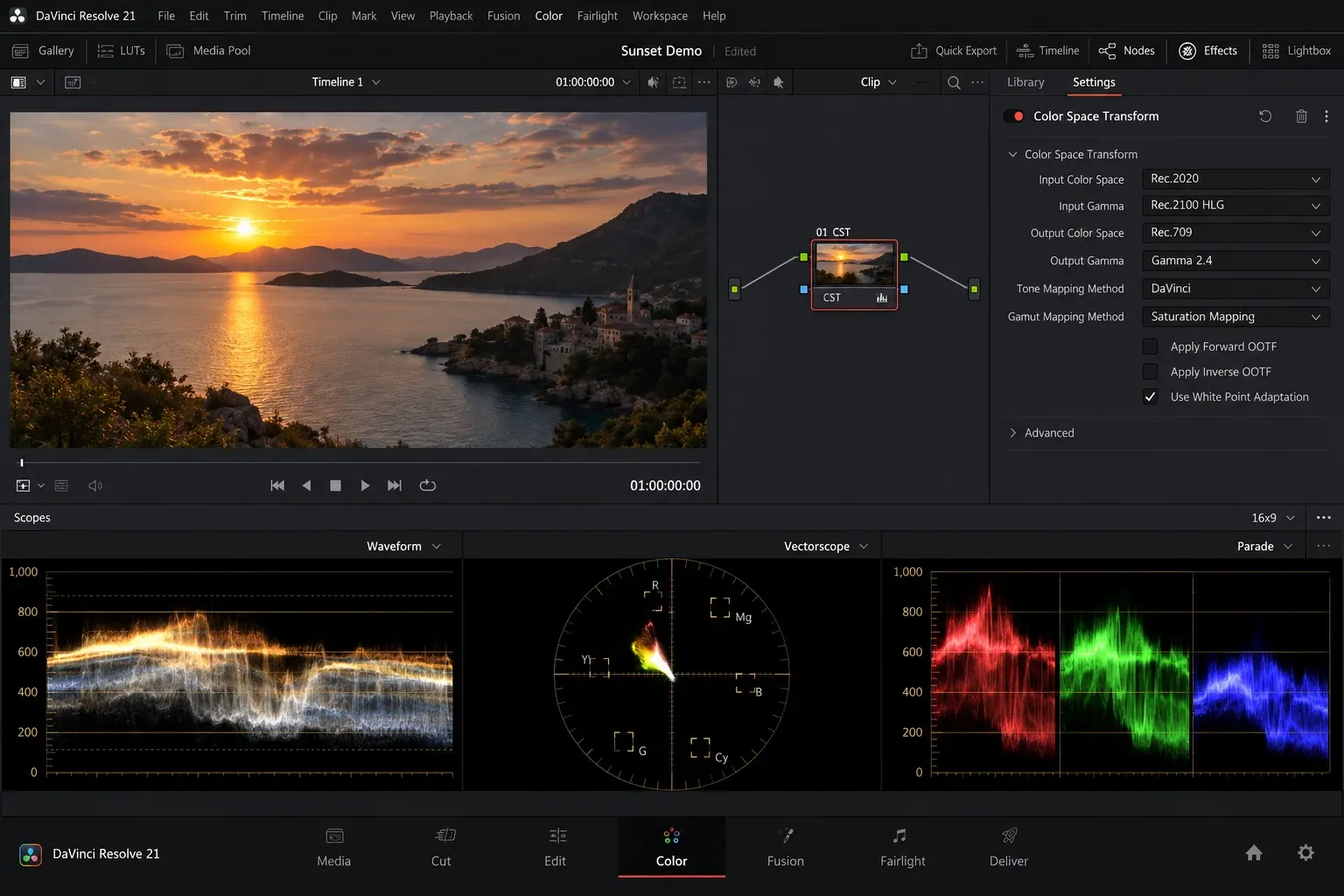Reset the Color Space Transform effect
The height and width of the screenshot is (896, 1344).
tap(1265, 116)
